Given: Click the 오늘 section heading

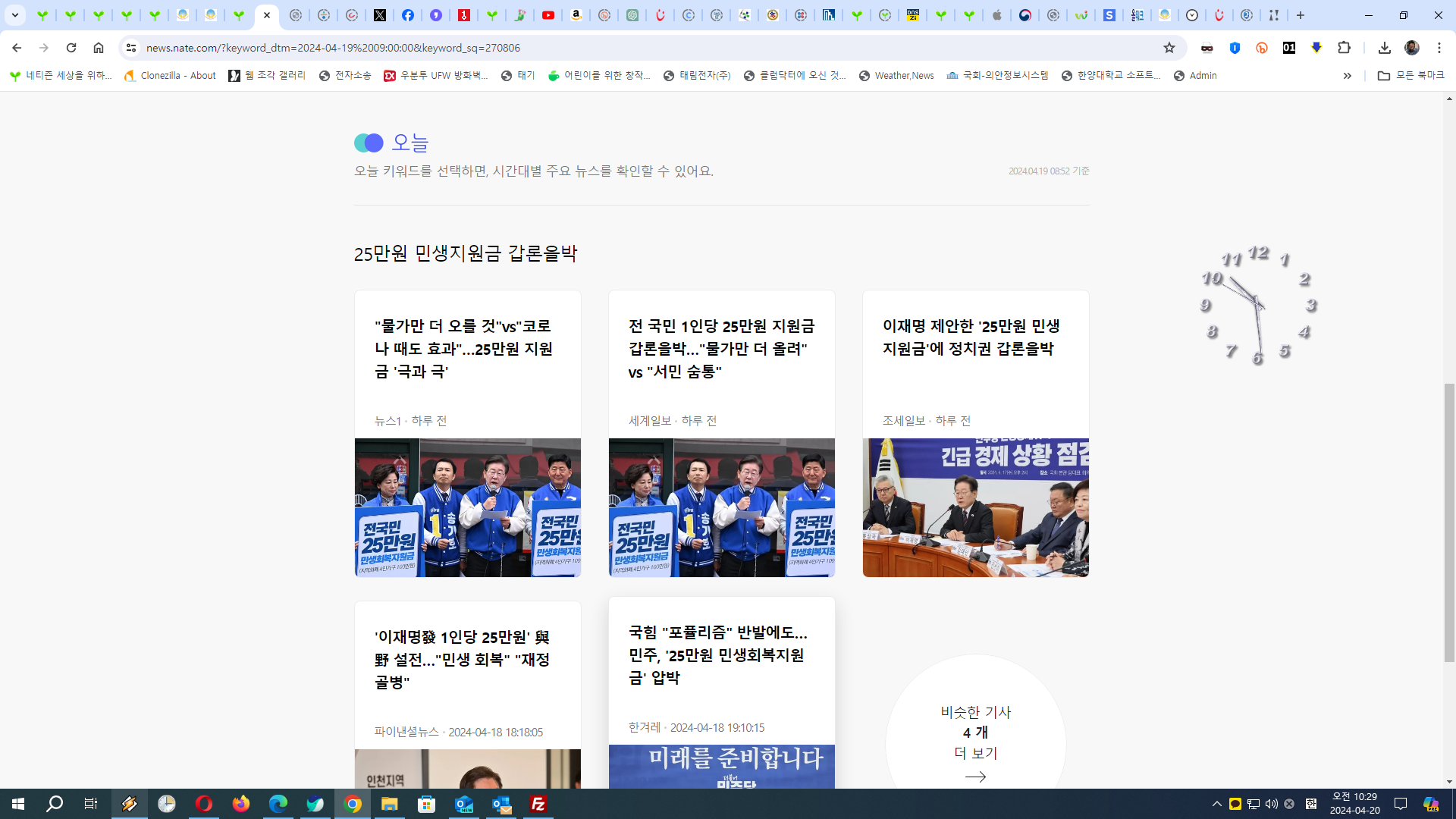Looking at the screenshot, I should click(410, 143).
